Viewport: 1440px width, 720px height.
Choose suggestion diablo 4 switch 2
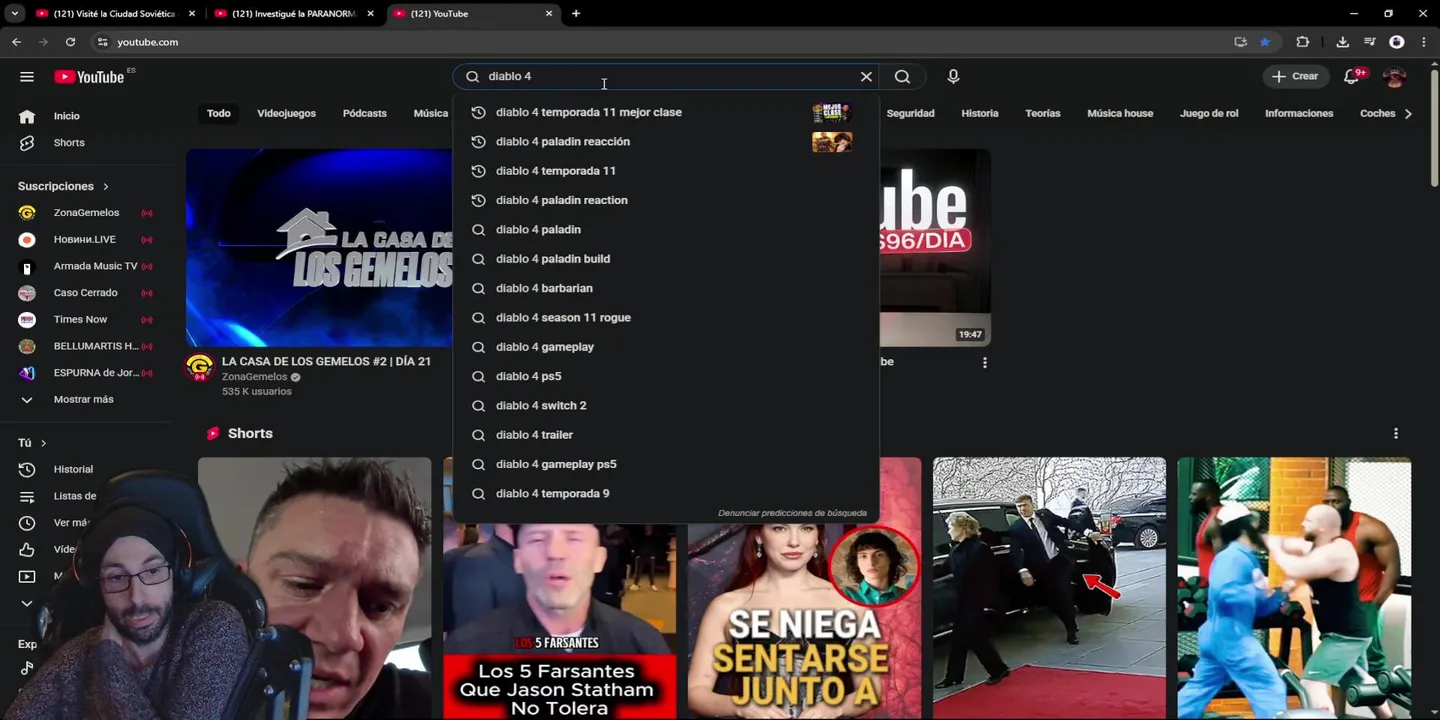(666, 406)
